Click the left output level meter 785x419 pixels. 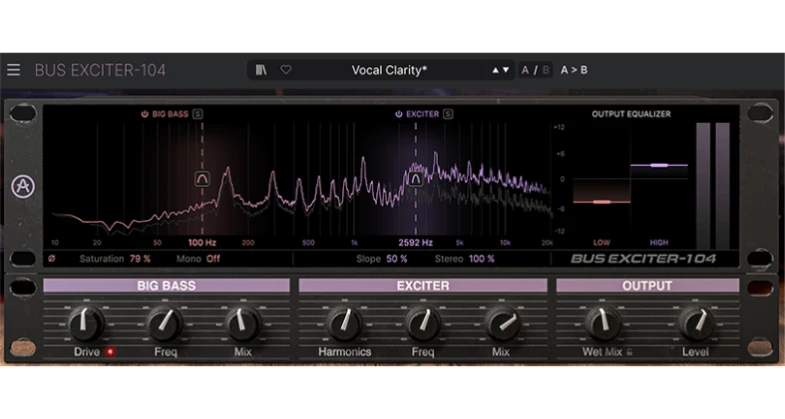tap(703, 186)
